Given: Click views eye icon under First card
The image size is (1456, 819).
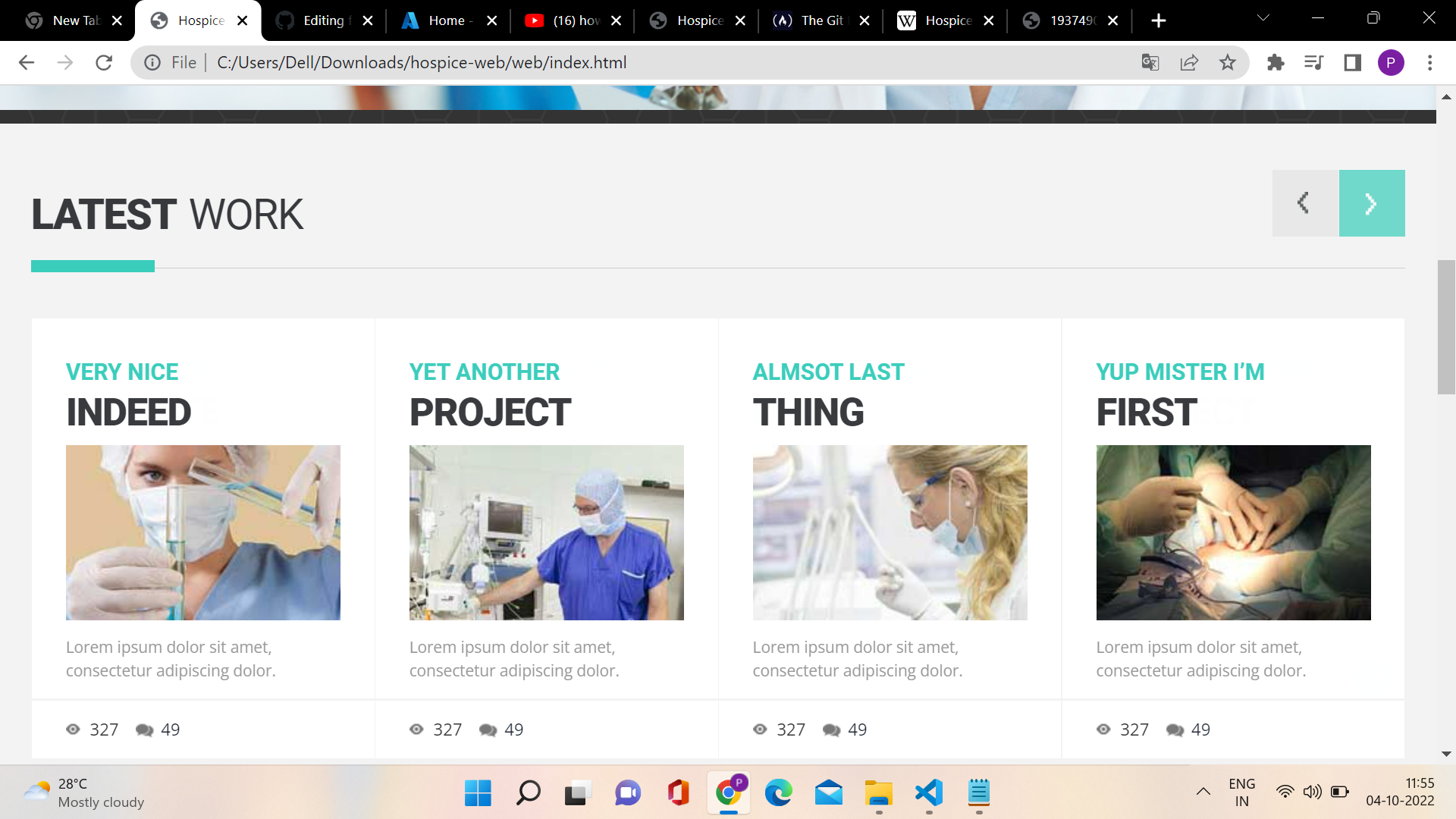Looking at the screenshot, I should (x=1103, y=730).
